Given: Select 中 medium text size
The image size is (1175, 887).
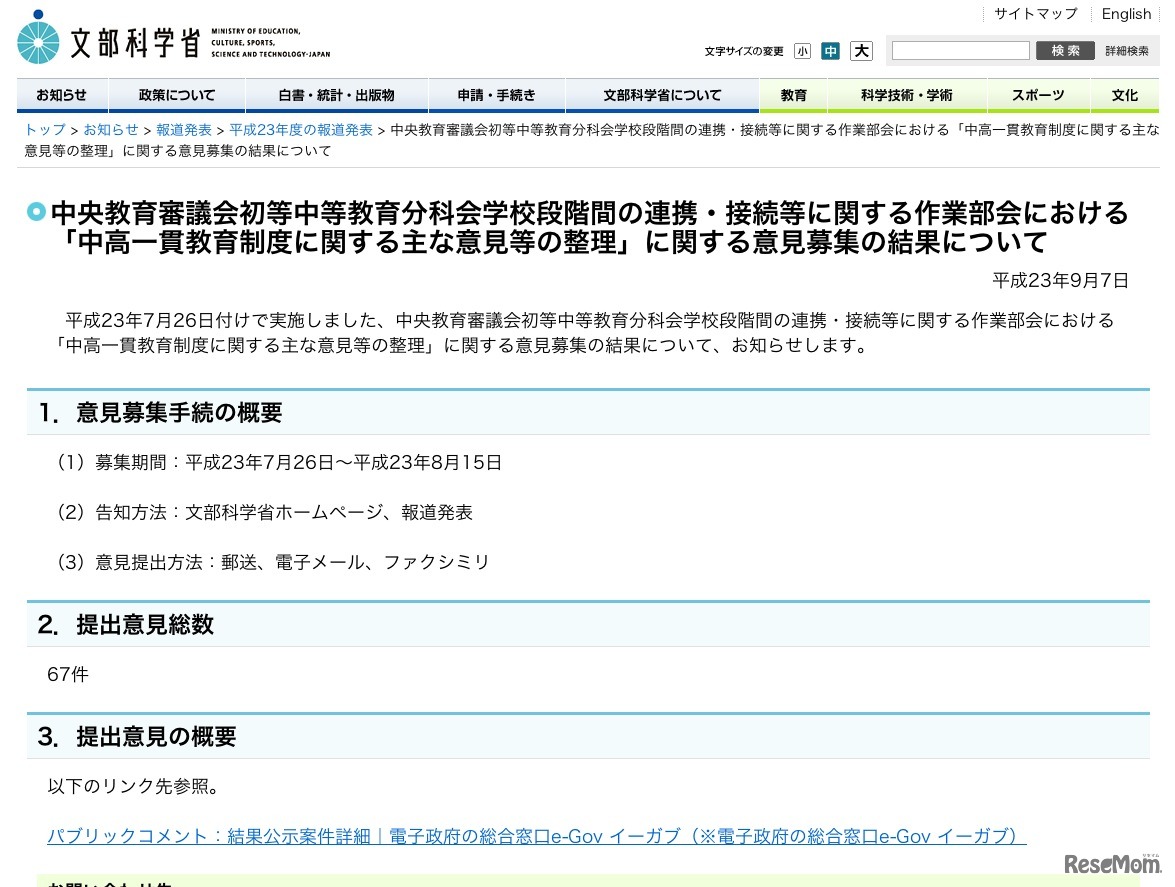Looking at the screenshot, I should pyautogui.click(x=830, y=50).
